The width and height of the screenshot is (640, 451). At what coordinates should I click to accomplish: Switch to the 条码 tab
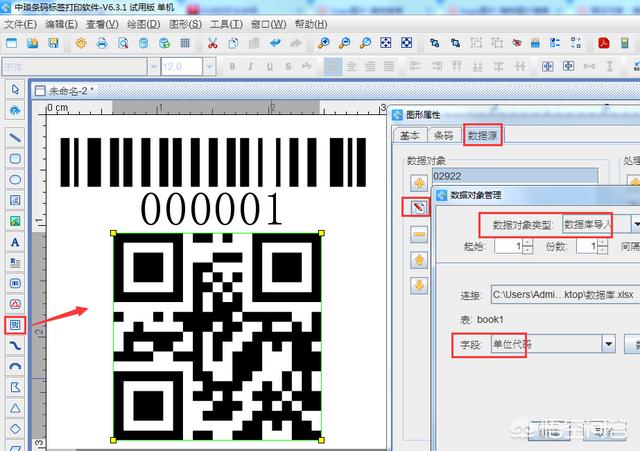point(444,135)
